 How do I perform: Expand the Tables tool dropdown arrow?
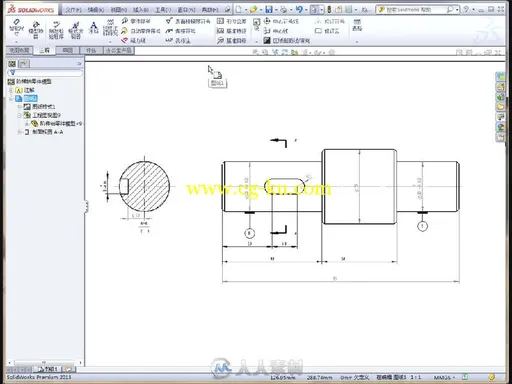click(x=357, y=42)
